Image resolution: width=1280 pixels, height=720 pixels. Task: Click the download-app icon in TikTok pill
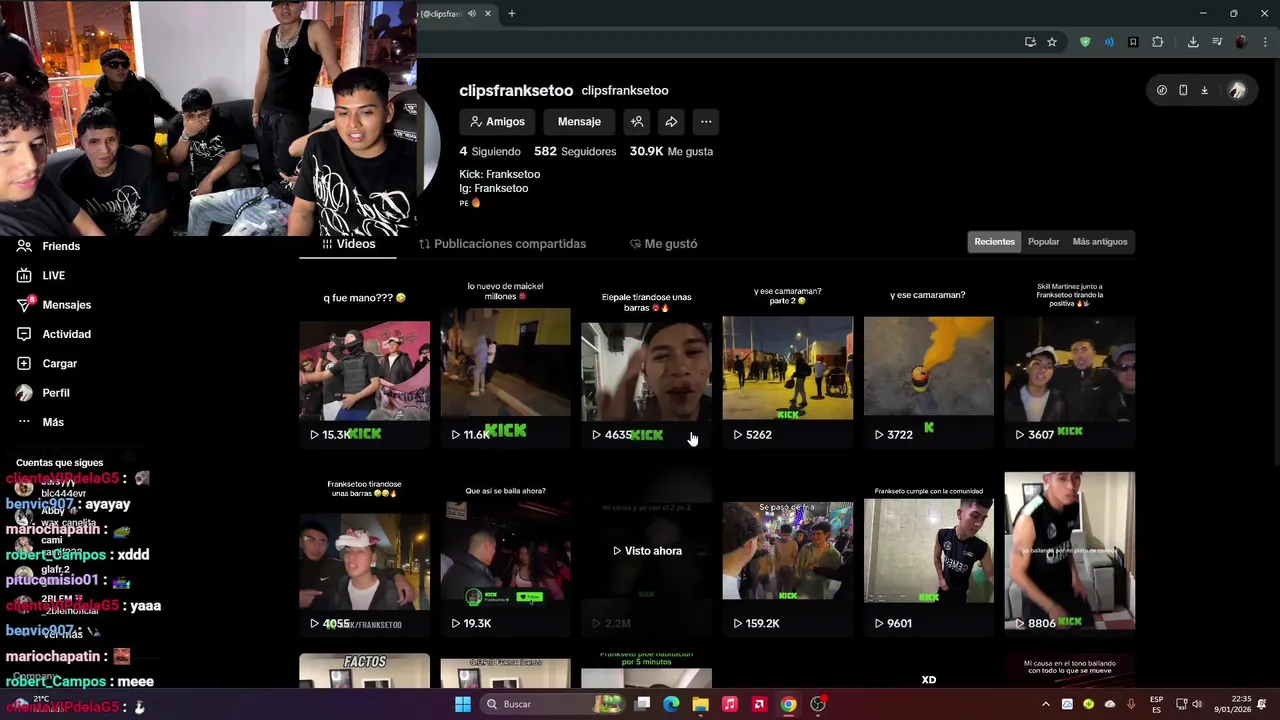1204,90
